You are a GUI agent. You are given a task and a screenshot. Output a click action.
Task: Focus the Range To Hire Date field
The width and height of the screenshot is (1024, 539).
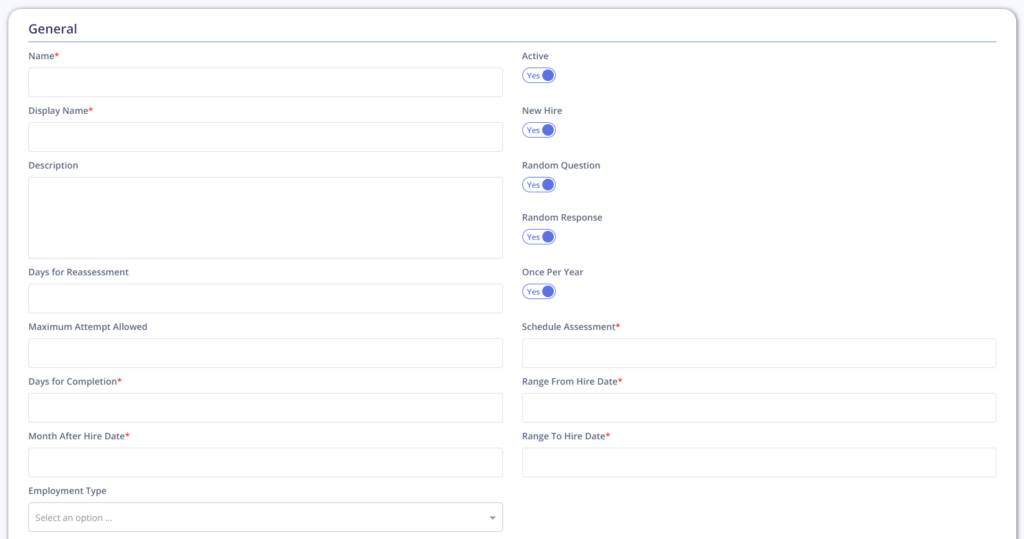click(x=759, y=463)
